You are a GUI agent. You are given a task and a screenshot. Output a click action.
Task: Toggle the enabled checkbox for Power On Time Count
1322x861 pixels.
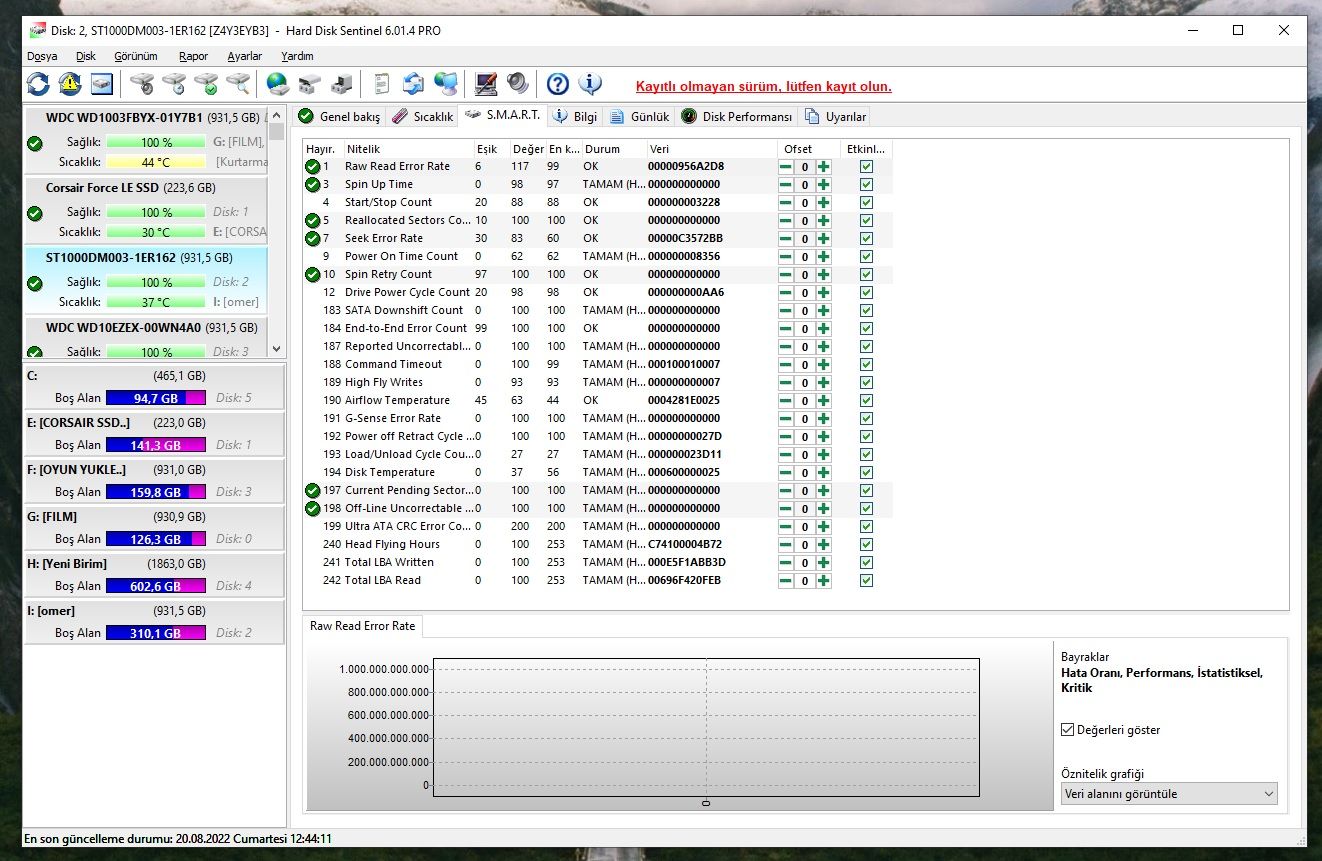coord(866,257)
